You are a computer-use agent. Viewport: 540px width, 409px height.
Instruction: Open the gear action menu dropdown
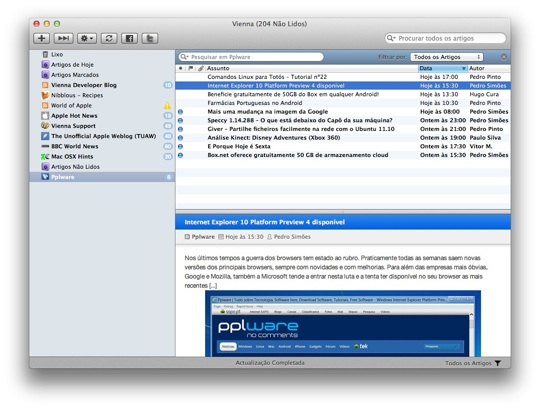(87, 38)
